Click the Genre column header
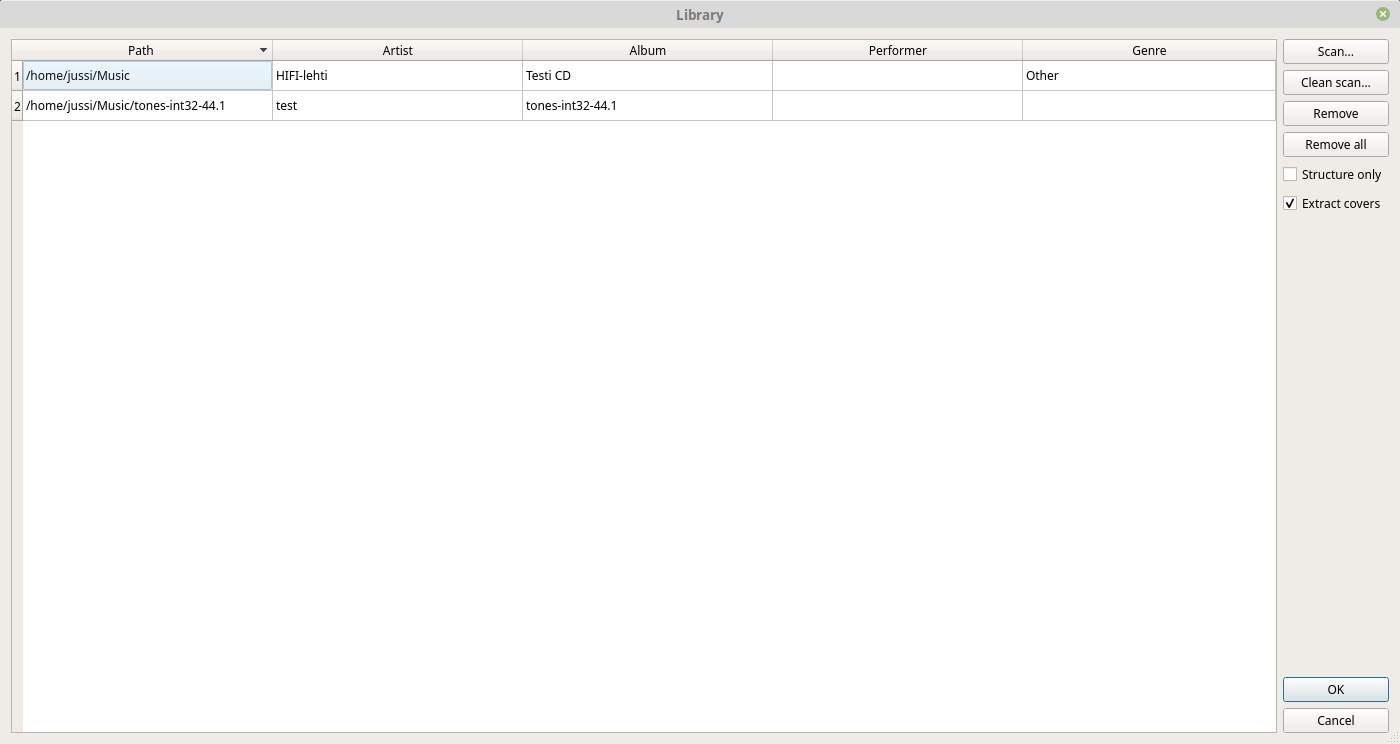 coord(1149,50)
